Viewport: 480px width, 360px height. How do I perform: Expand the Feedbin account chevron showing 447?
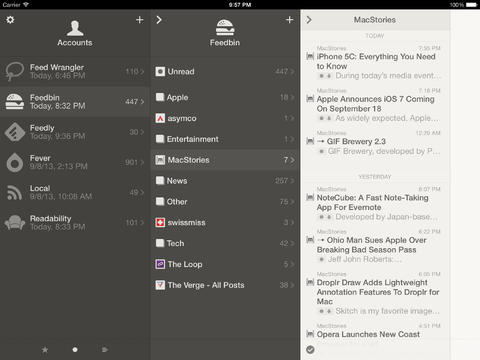coord(143,101)
